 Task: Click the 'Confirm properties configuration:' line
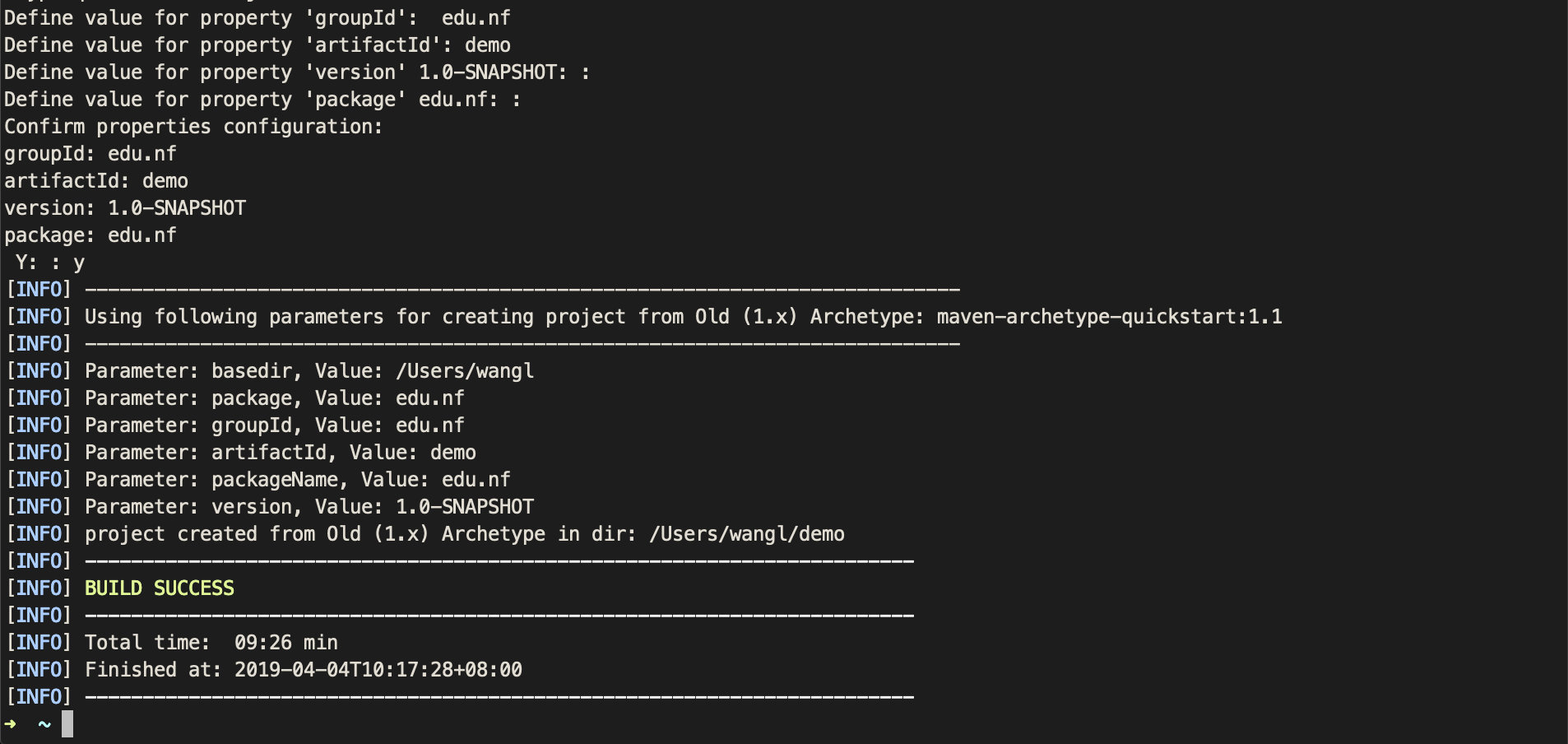click(193, 127)
